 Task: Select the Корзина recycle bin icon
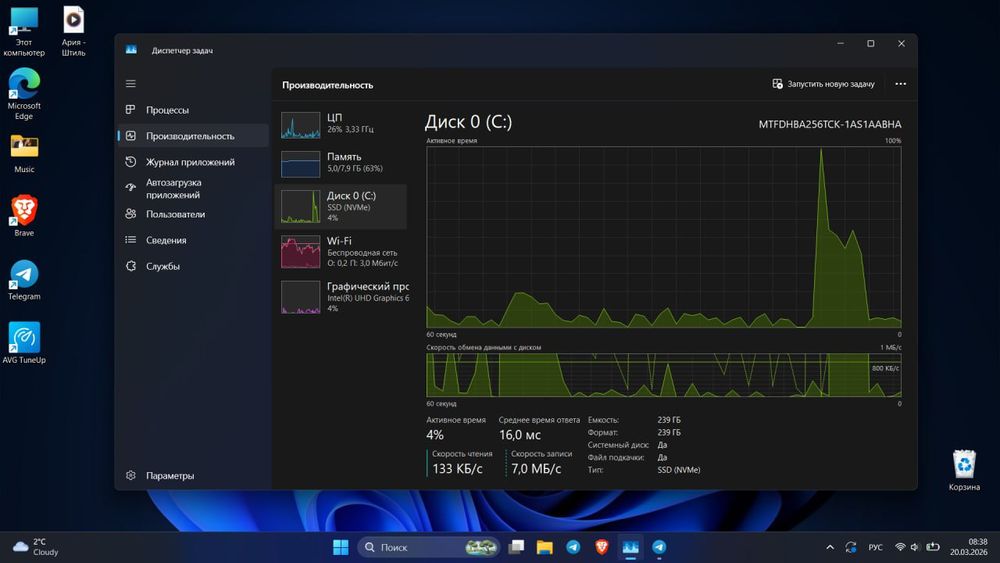tap(964, 470)
